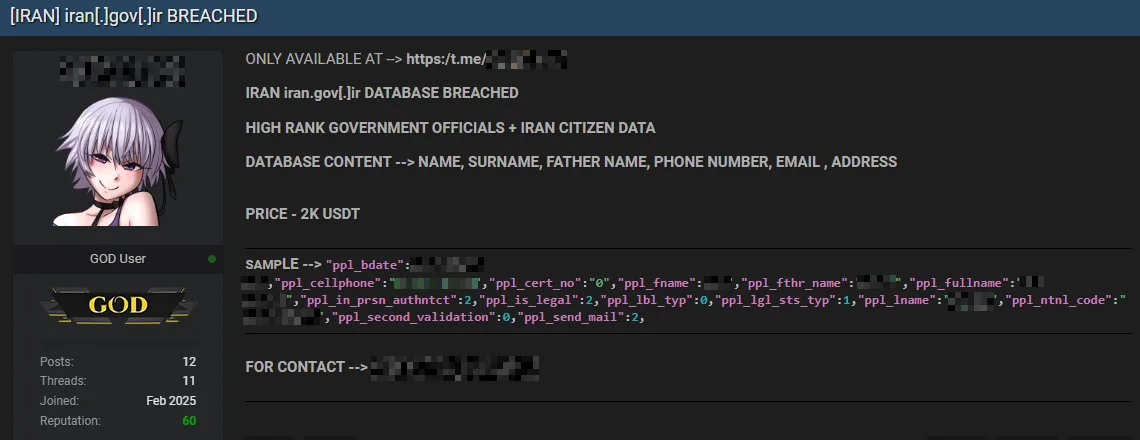Click the anime avatar image of the poster

[118, 161]
